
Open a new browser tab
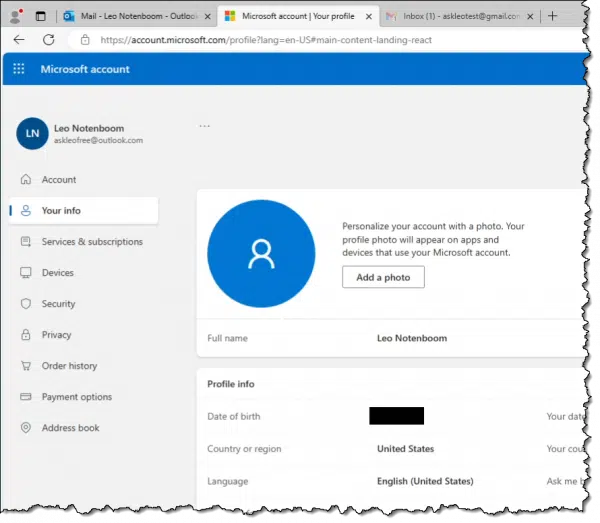pos(552,16)
